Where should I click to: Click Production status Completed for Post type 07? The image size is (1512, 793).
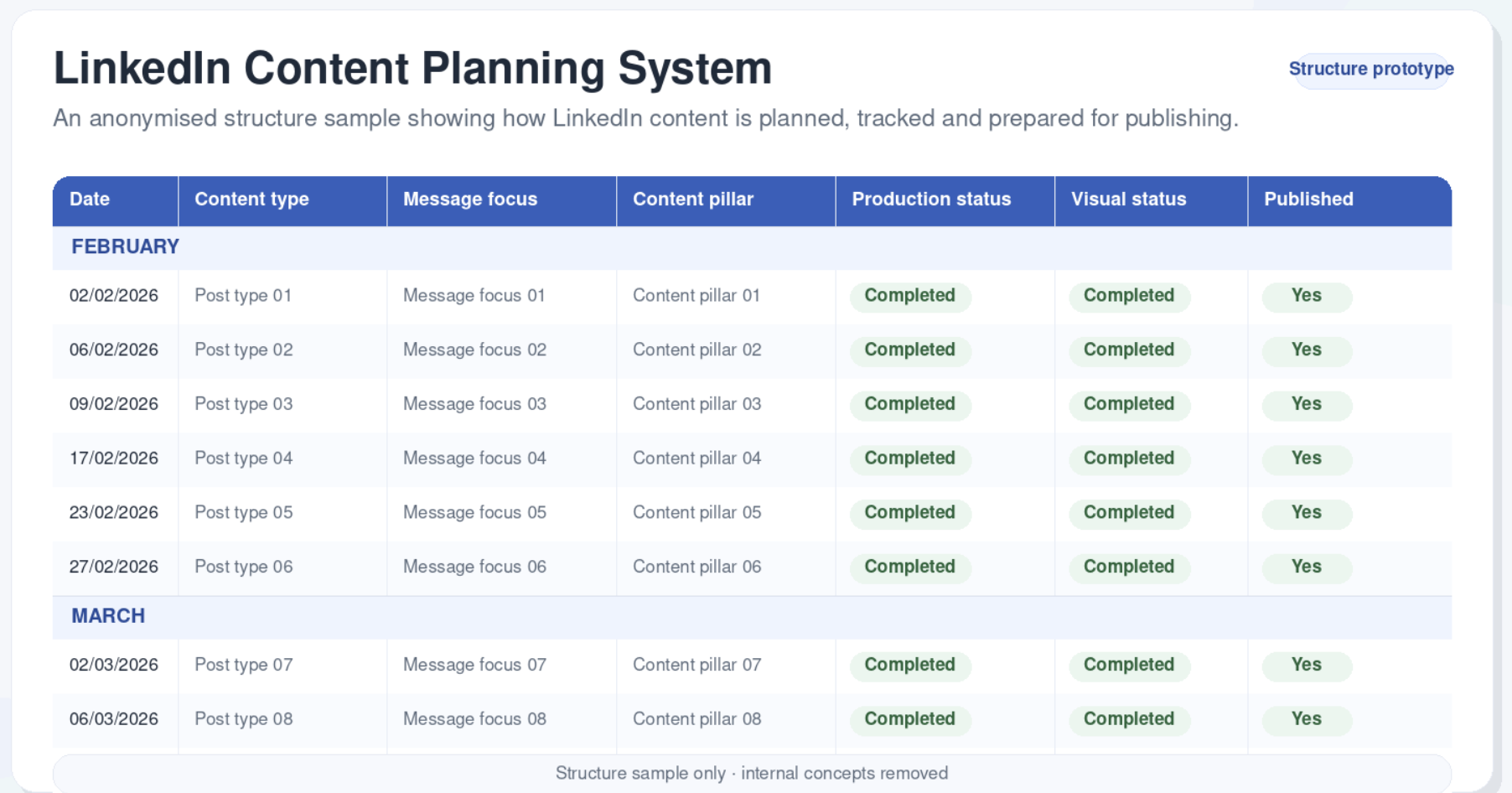[910, 666]
